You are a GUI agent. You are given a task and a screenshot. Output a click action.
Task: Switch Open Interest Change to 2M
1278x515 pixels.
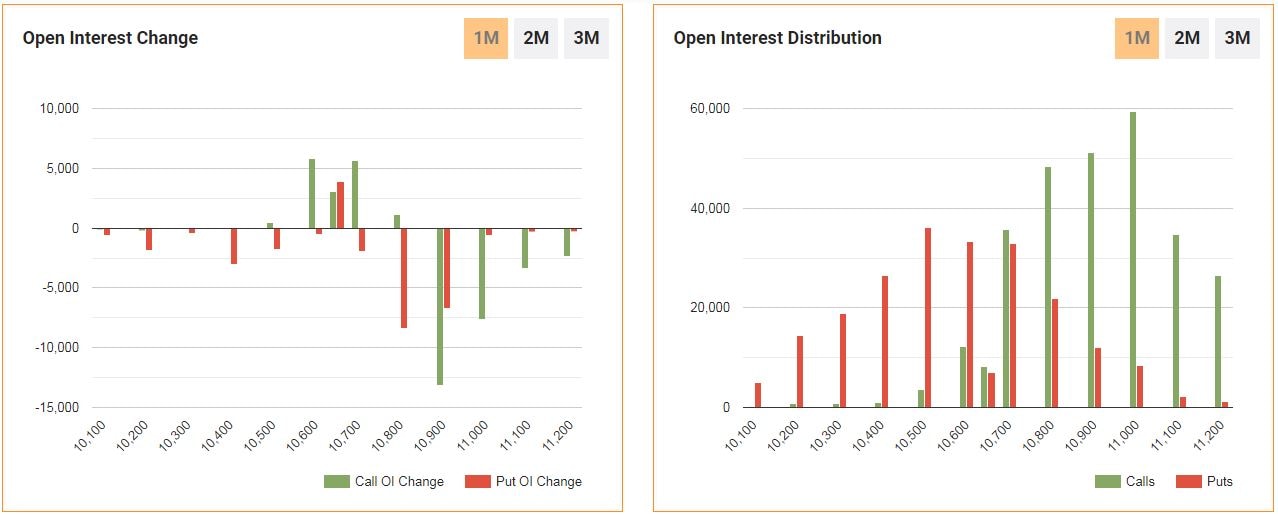pos(536,39)
